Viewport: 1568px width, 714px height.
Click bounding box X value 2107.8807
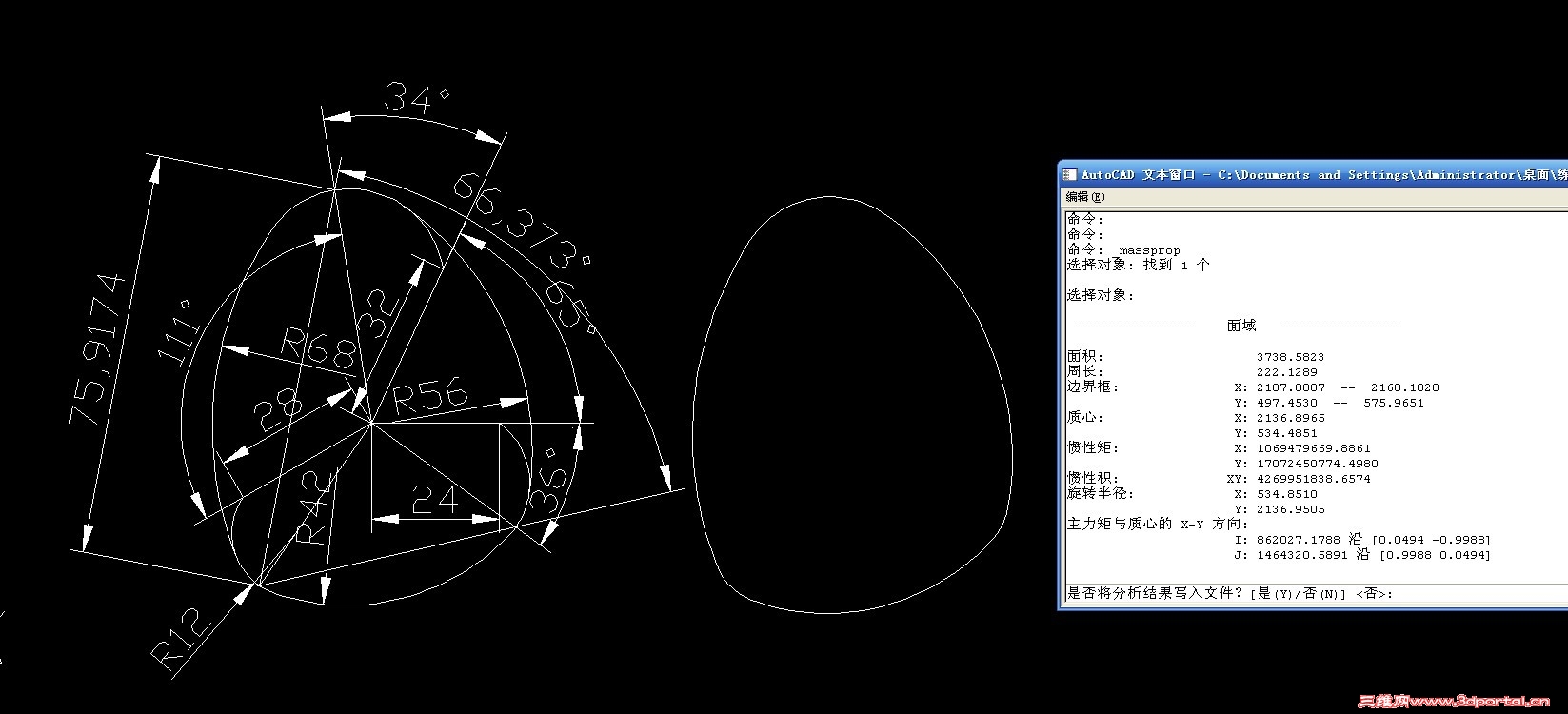(x=1290, y=387)
